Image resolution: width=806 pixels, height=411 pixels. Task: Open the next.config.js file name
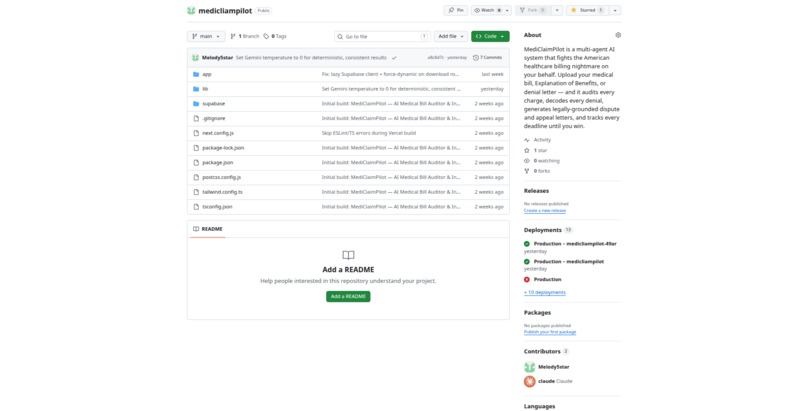click(x=218, y=133)
